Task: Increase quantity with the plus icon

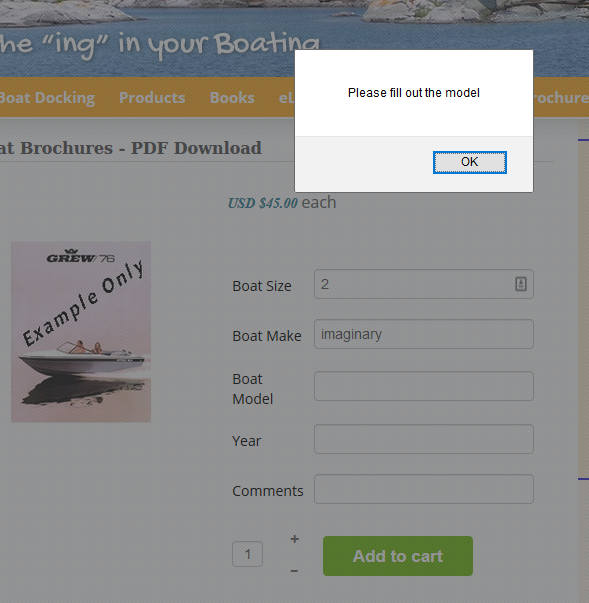Action: click(x=294, y=539)
